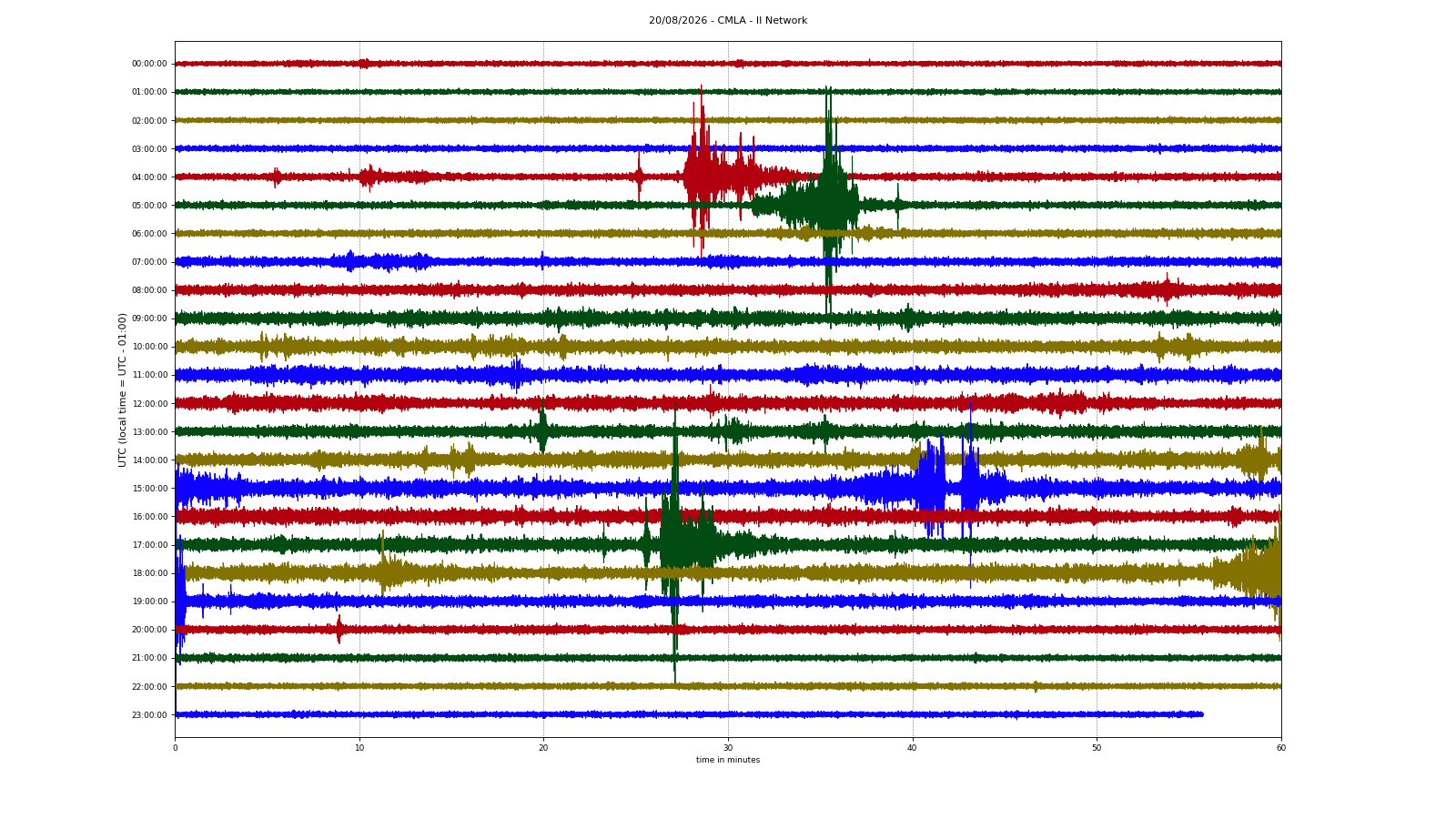Select the 17:00:00 trace label
Viewport: 1456px width, 819px height.
click(x=149, y=544)
